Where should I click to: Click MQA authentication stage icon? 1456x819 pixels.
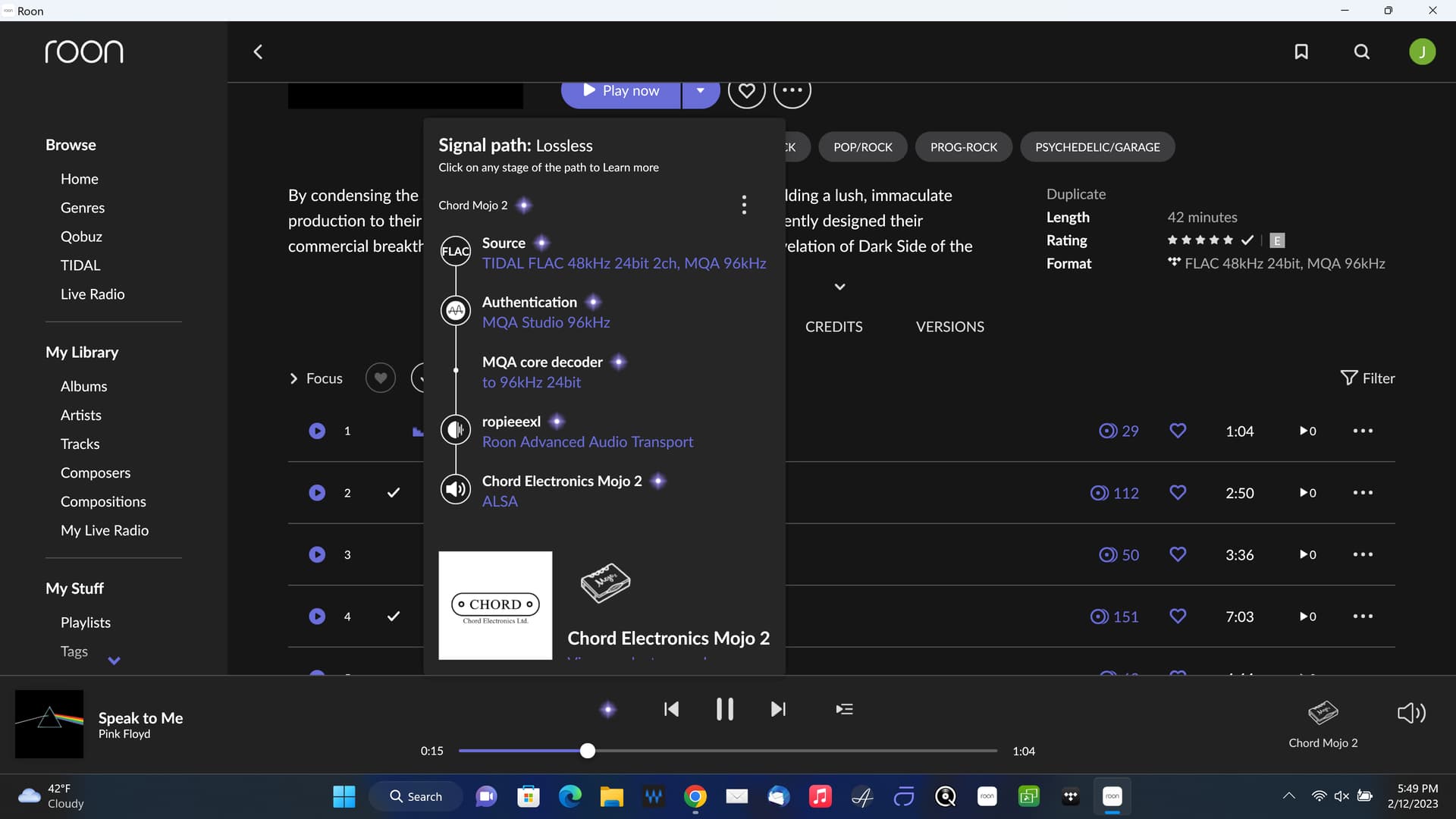tap(456, 311)
